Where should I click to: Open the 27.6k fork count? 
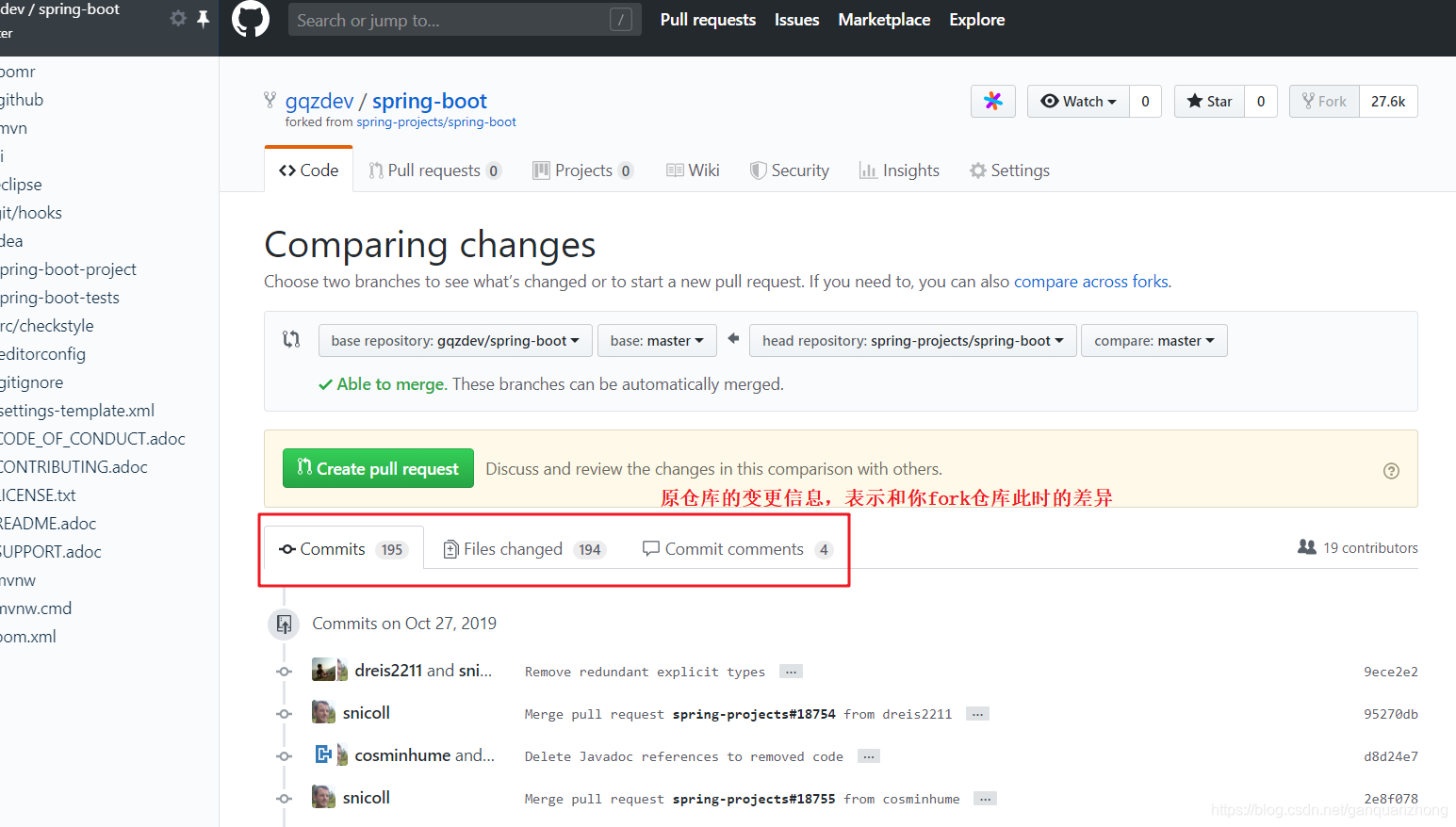[1388, 102]
